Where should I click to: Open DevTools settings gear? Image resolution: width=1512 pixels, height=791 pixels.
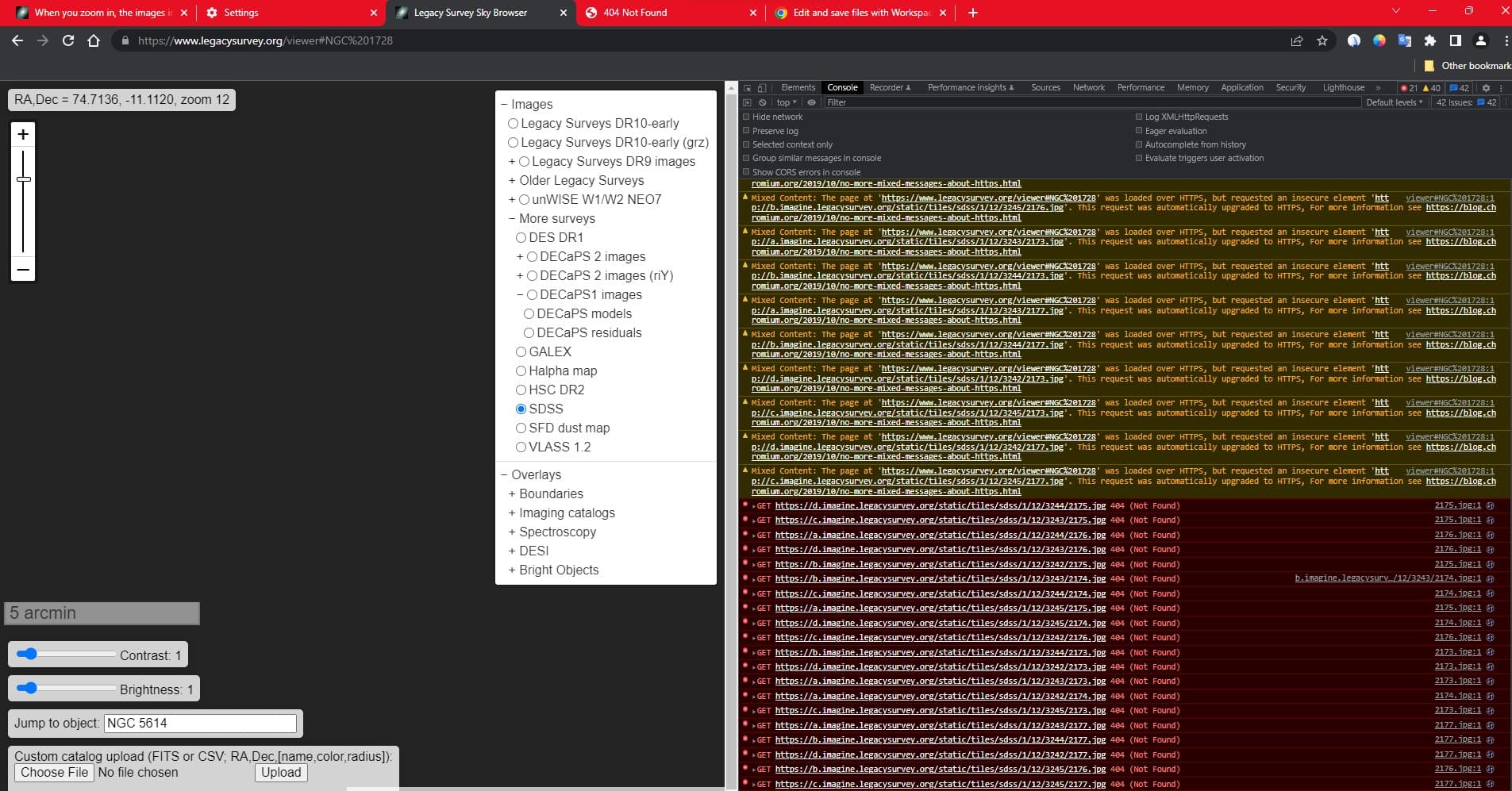1486,88
